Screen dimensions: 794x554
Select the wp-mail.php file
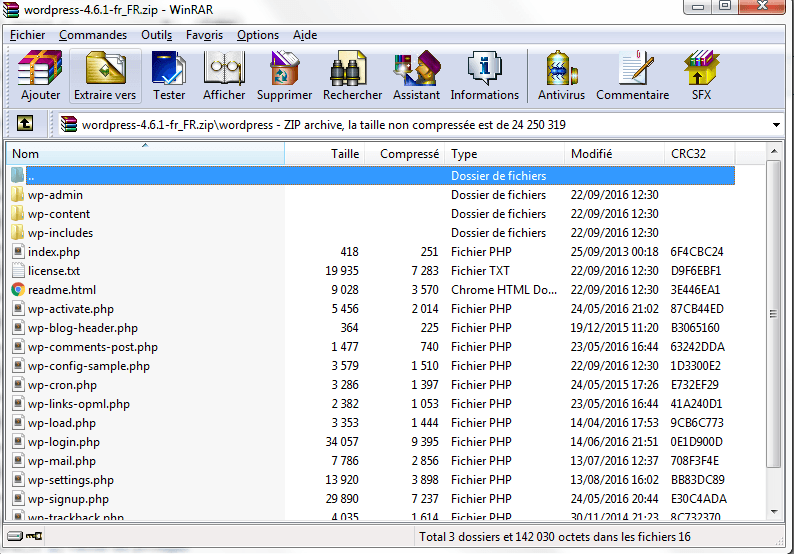pyautogui.click(x=62, y=461)
